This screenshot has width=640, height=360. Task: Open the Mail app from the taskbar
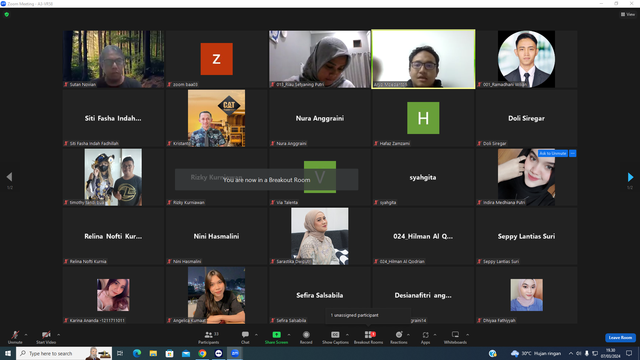click(x=186, y=353)
